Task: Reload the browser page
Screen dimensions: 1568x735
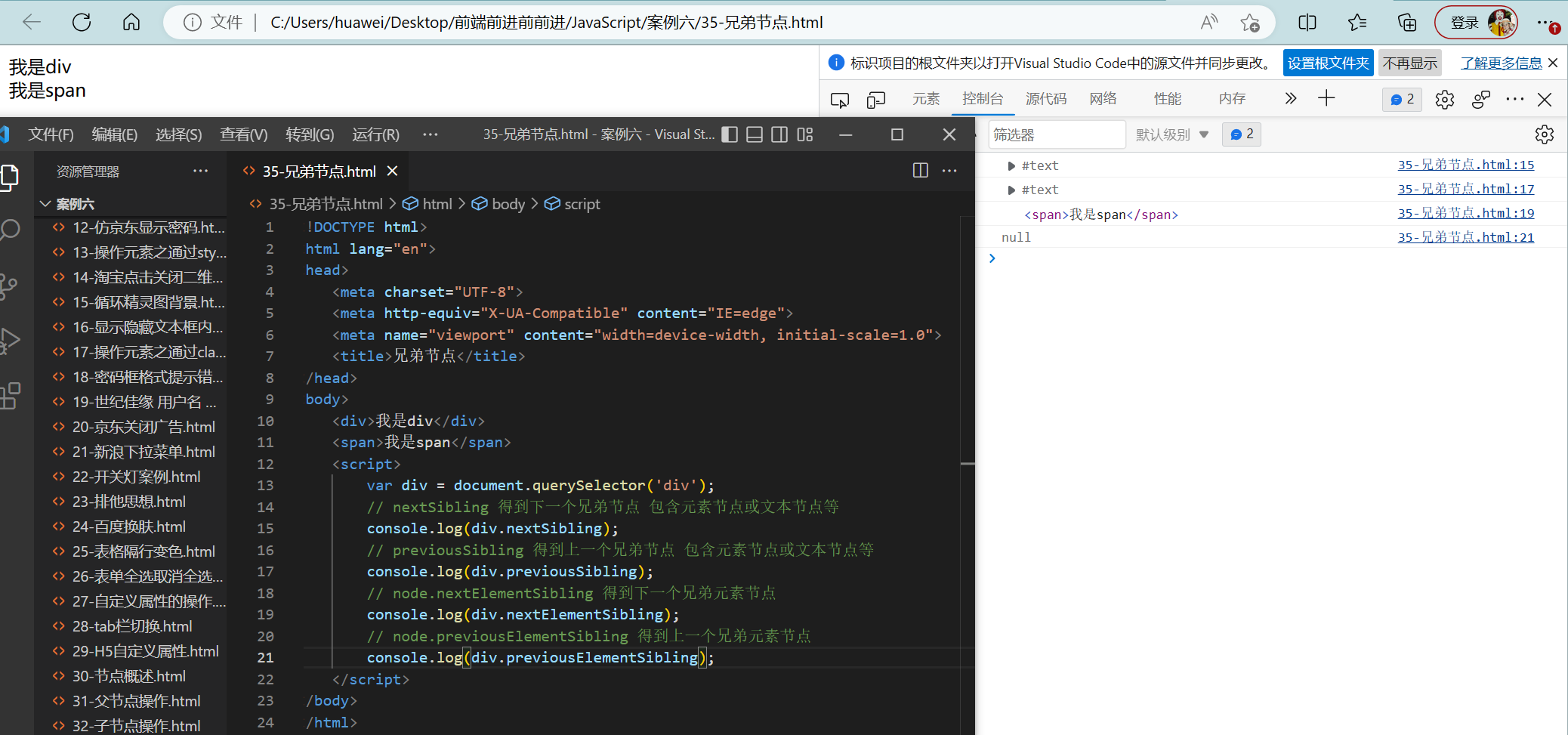Action: point(82,22)
